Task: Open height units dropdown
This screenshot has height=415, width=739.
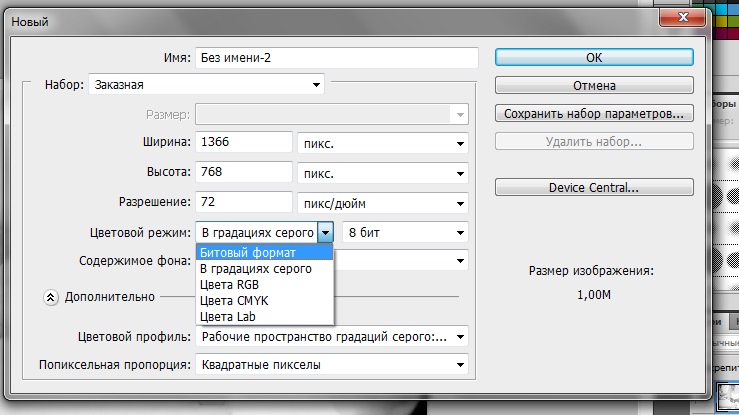Action: (x=383, y=173)
